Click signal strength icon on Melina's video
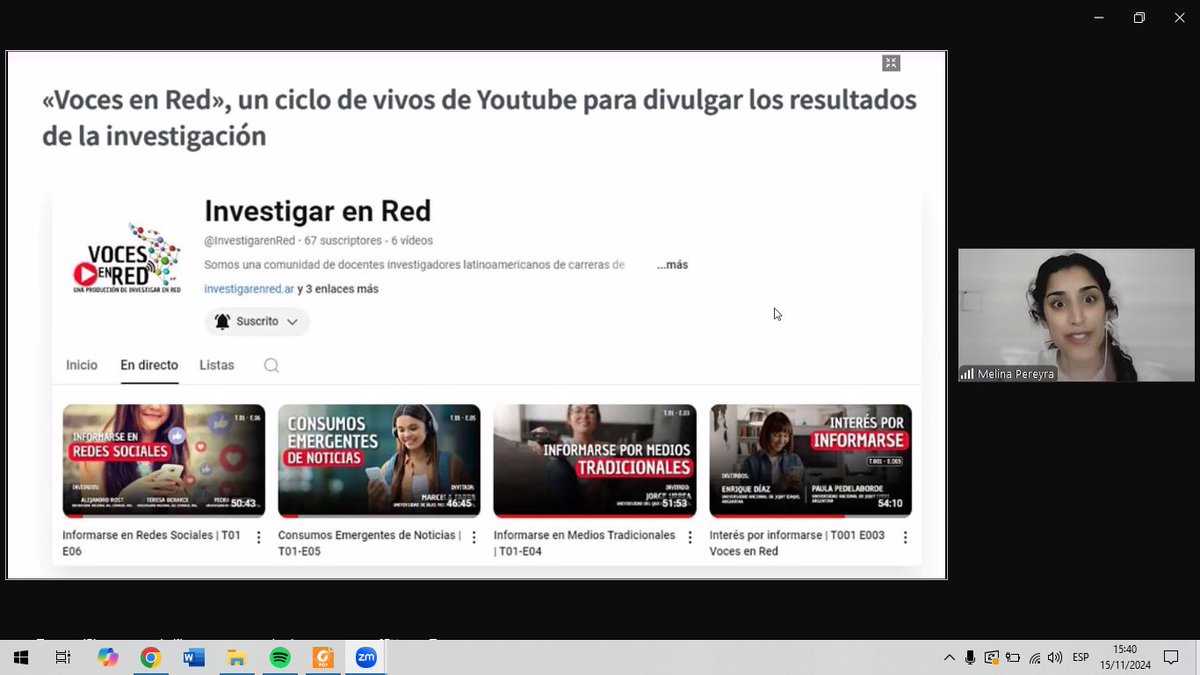 967,374
